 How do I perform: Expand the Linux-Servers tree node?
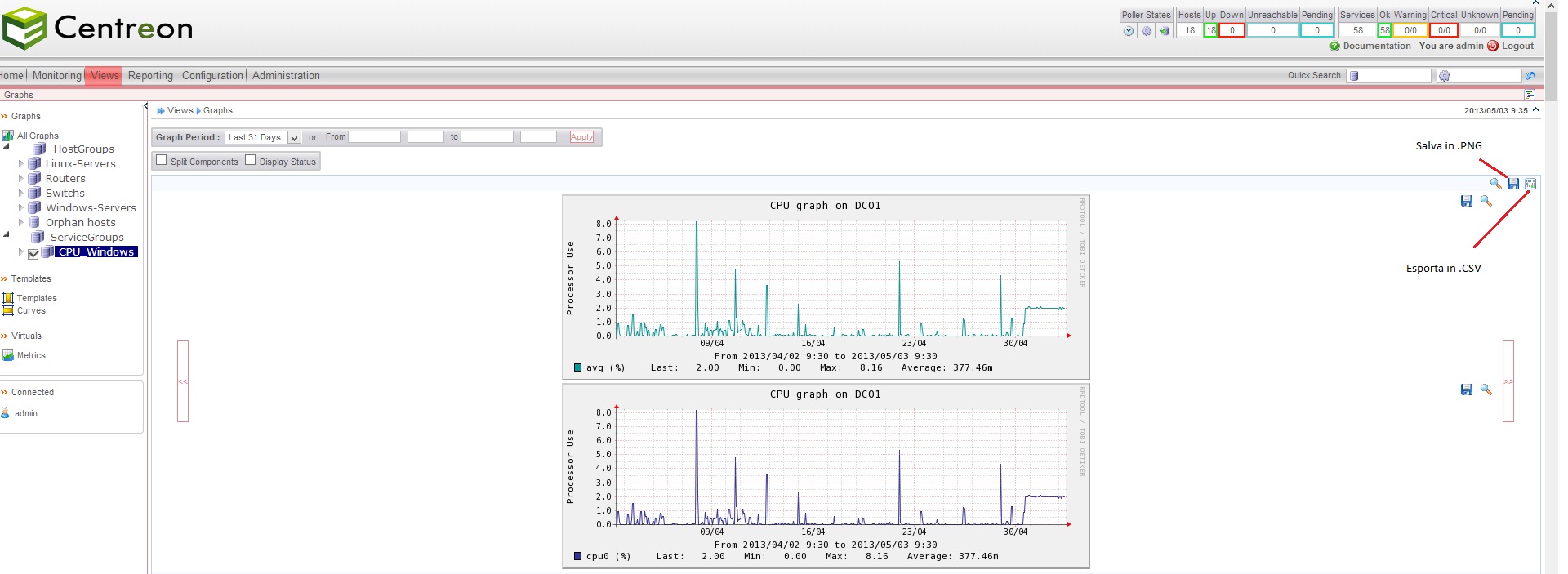point(21,163)
